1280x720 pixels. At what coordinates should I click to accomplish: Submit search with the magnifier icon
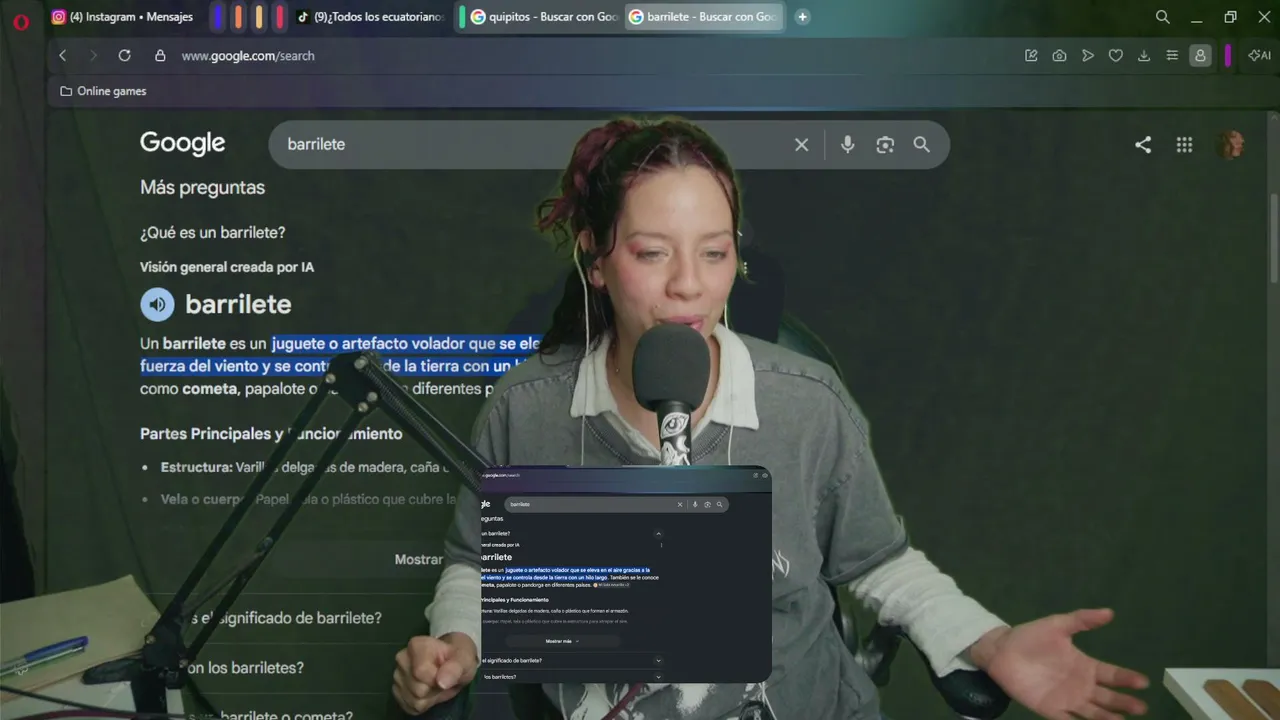921,144
